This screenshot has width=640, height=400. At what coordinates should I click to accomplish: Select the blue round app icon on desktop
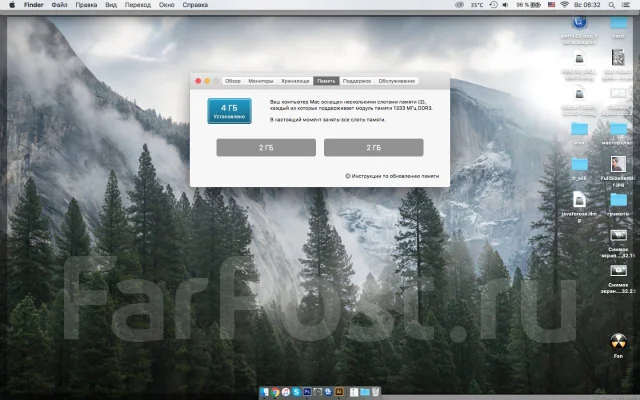point(579,22)
